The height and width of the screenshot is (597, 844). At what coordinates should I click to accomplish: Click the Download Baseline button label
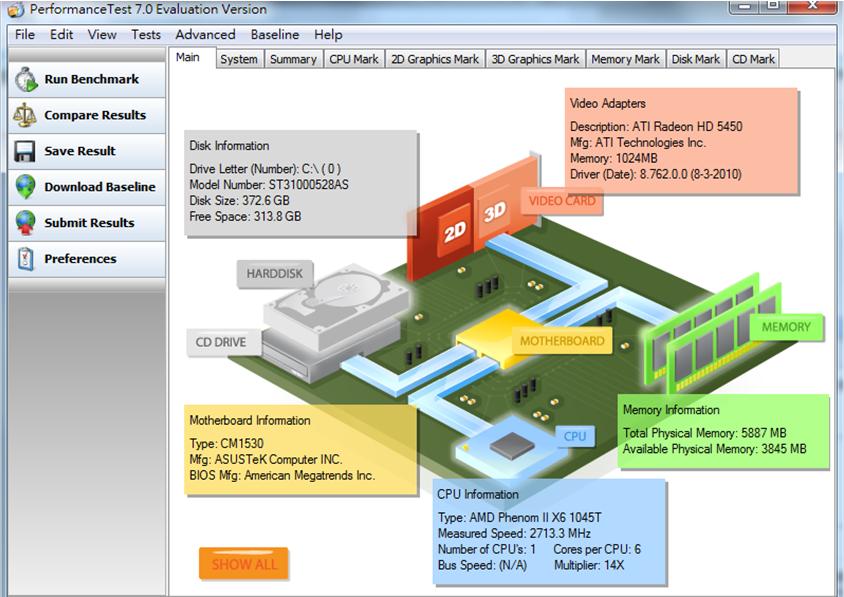[x=100, y=187]
